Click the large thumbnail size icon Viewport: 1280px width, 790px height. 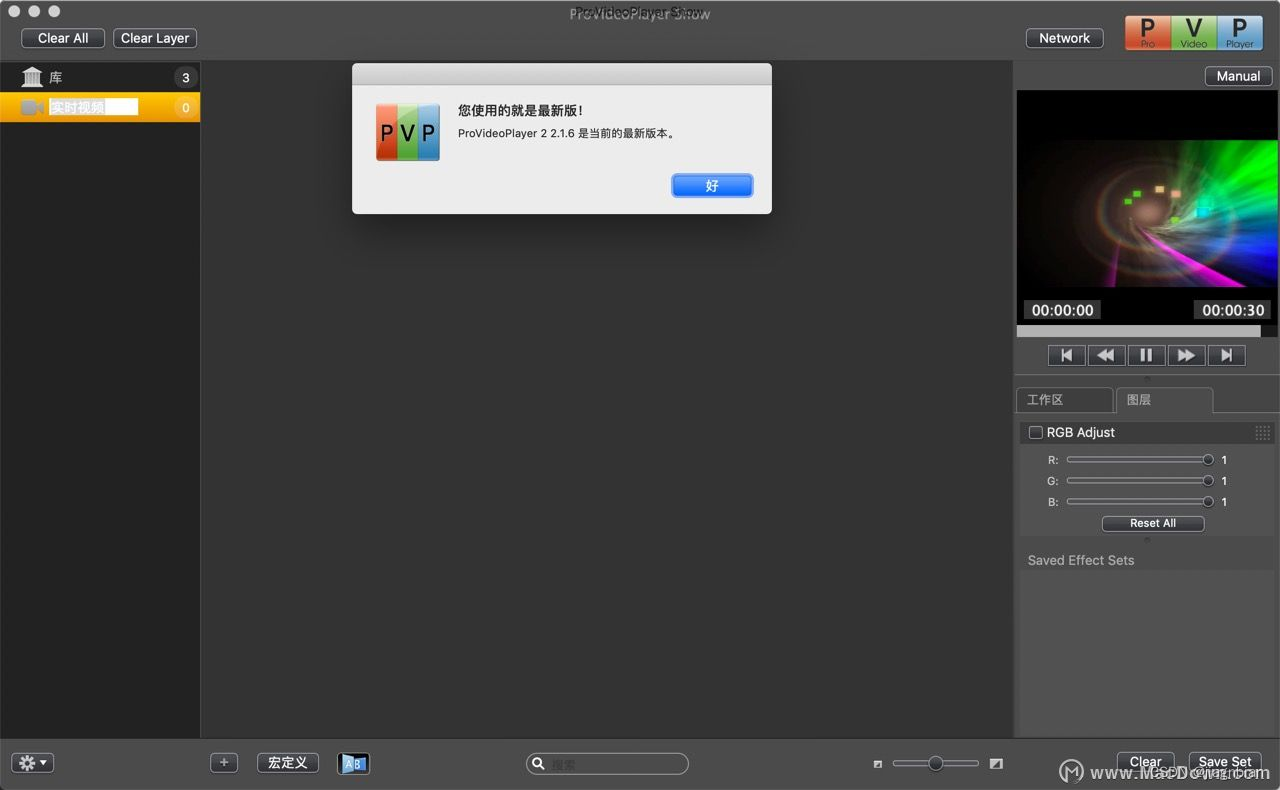(996, 763)
